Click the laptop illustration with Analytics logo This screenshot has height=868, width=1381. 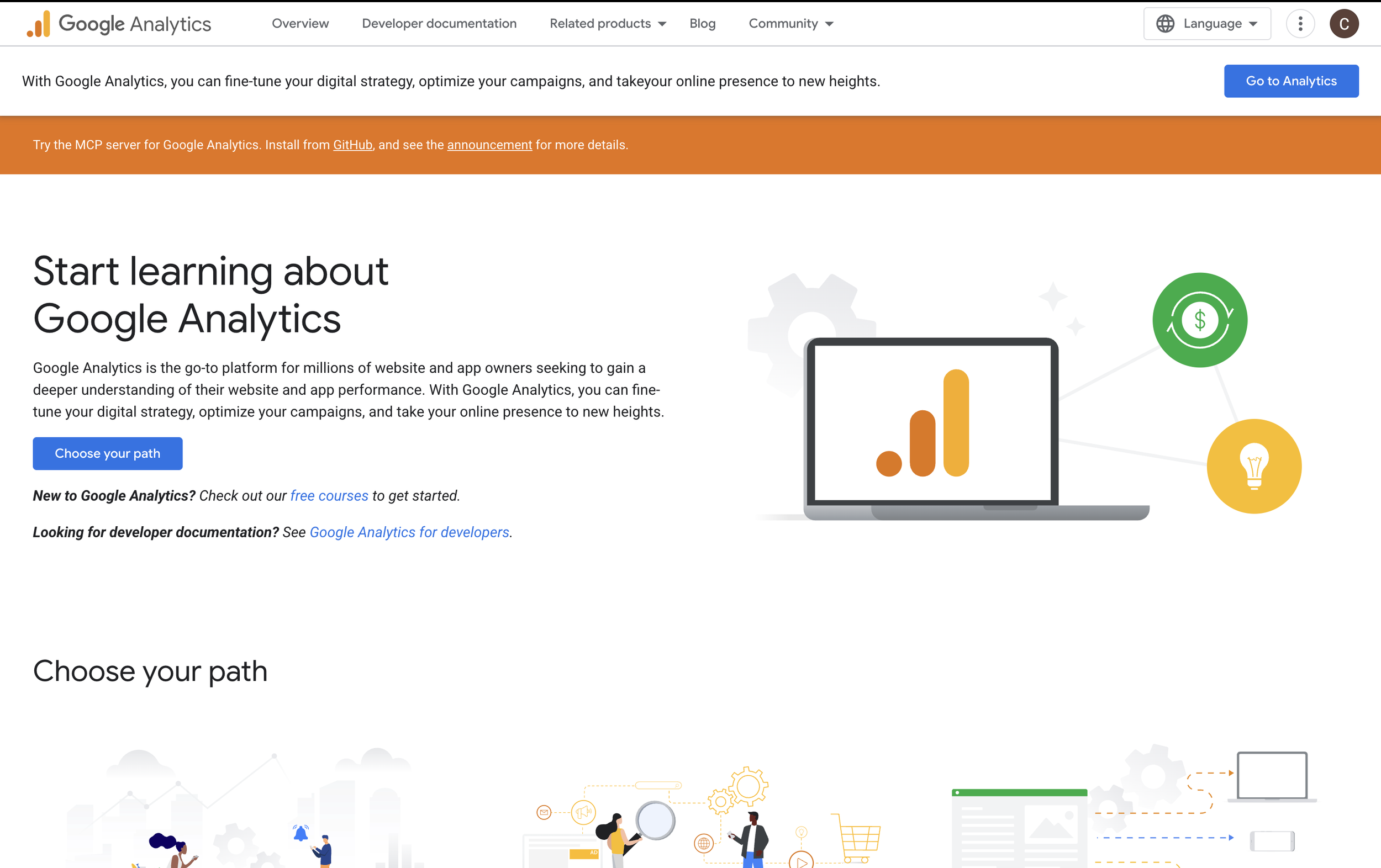tap(933, 424)
